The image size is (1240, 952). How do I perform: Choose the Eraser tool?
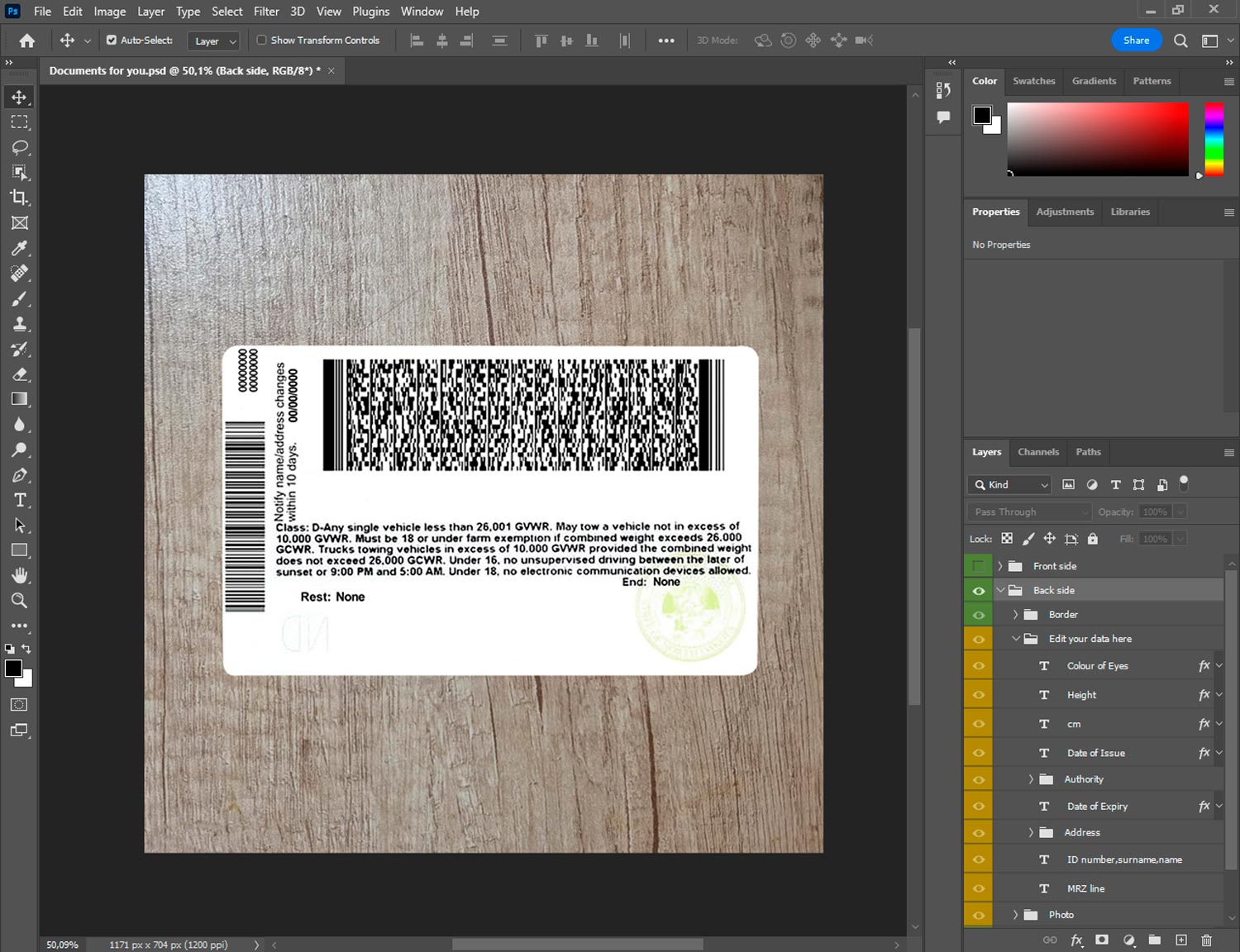[x=20, y=374]
